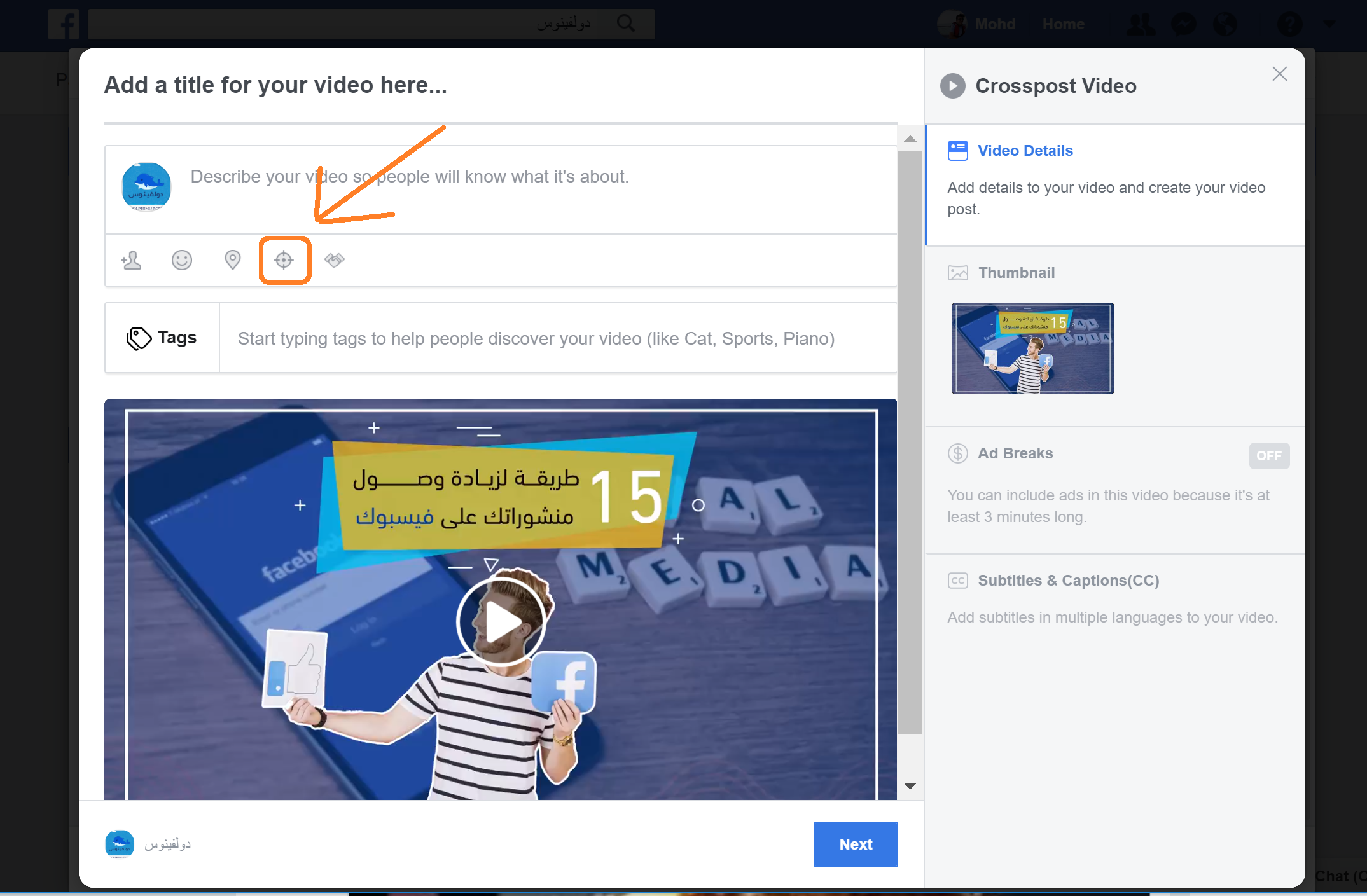Click the scrollbar down arrow
The image size is (1367, 896).
[x=910, y=786]
